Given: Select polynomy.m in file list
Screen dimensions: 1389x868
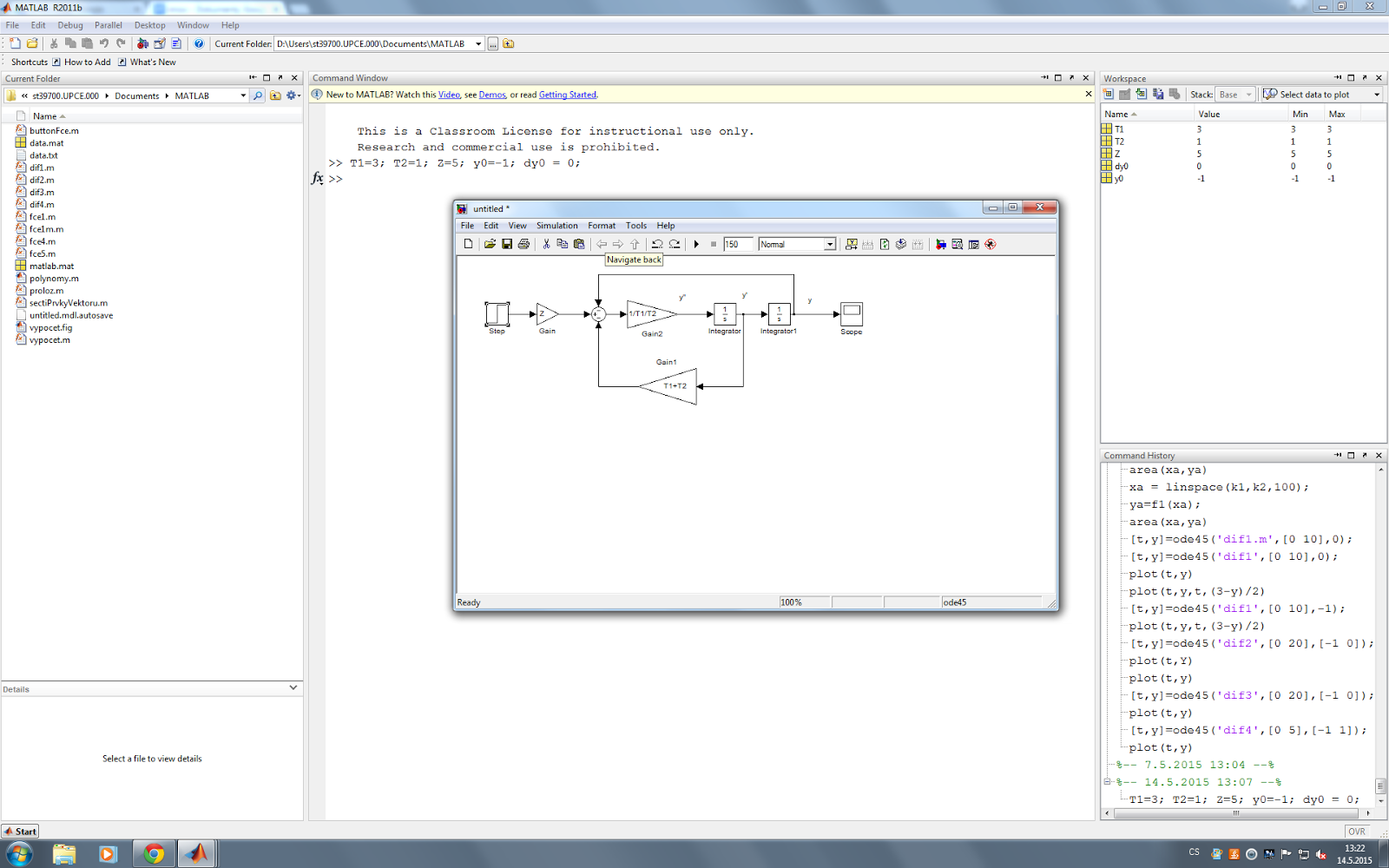Looking at the screenshot, I should click(x=54, y=279).
